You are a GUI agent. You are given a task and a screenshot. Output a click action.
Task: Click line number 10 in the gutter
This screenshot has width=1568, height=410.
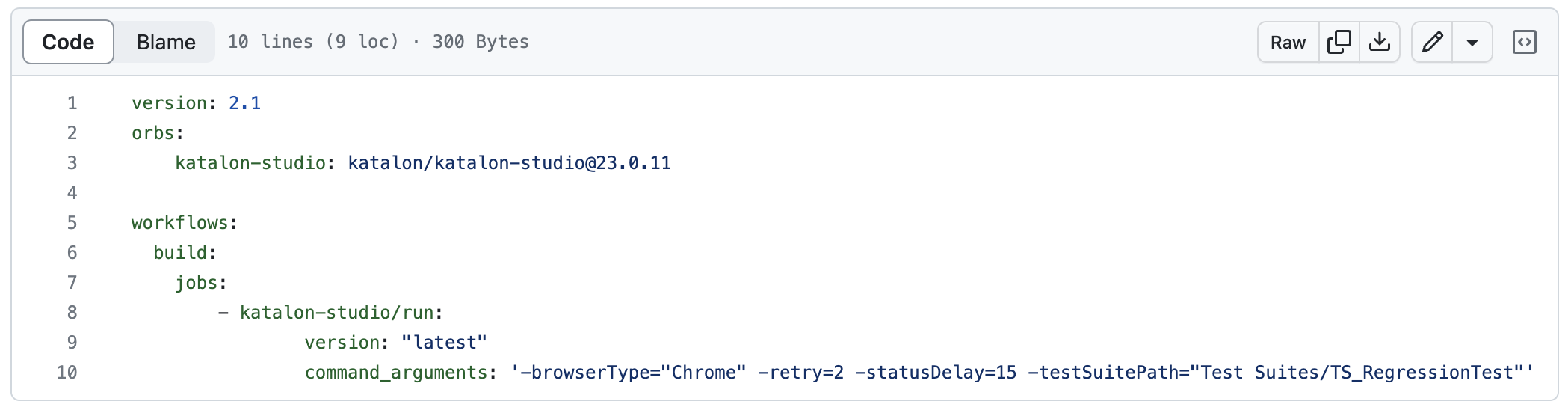67,373
